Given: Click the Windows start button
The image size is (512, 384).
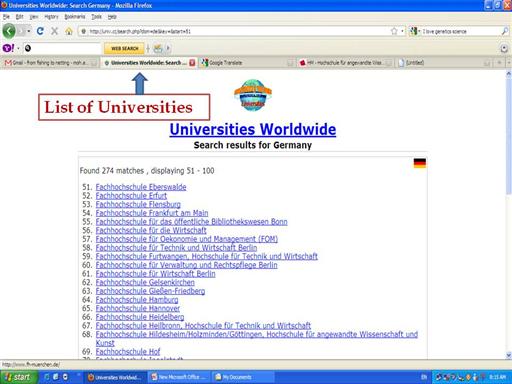Looking at the screenshot, I should (x=18, y=377).
